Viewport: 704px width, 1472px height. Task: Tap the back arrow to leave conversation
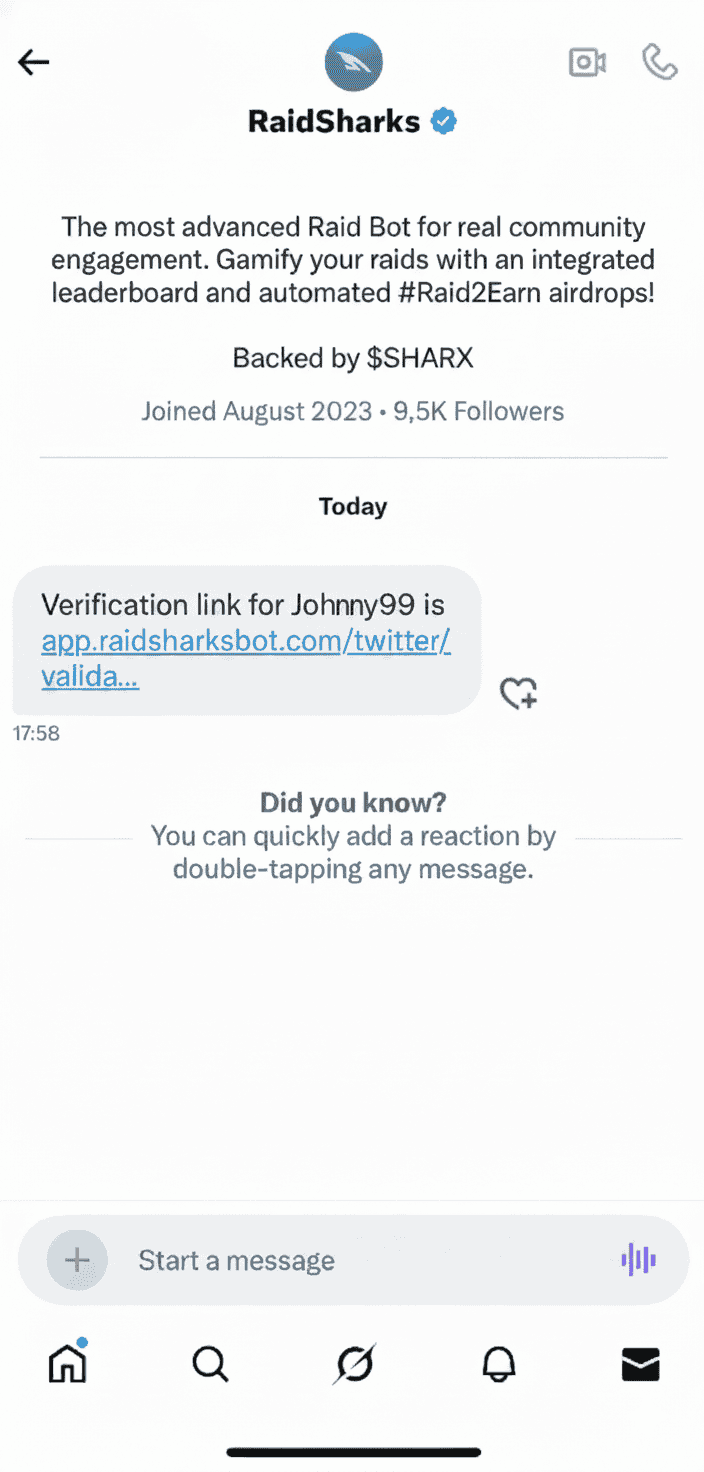tap(34, 63)
